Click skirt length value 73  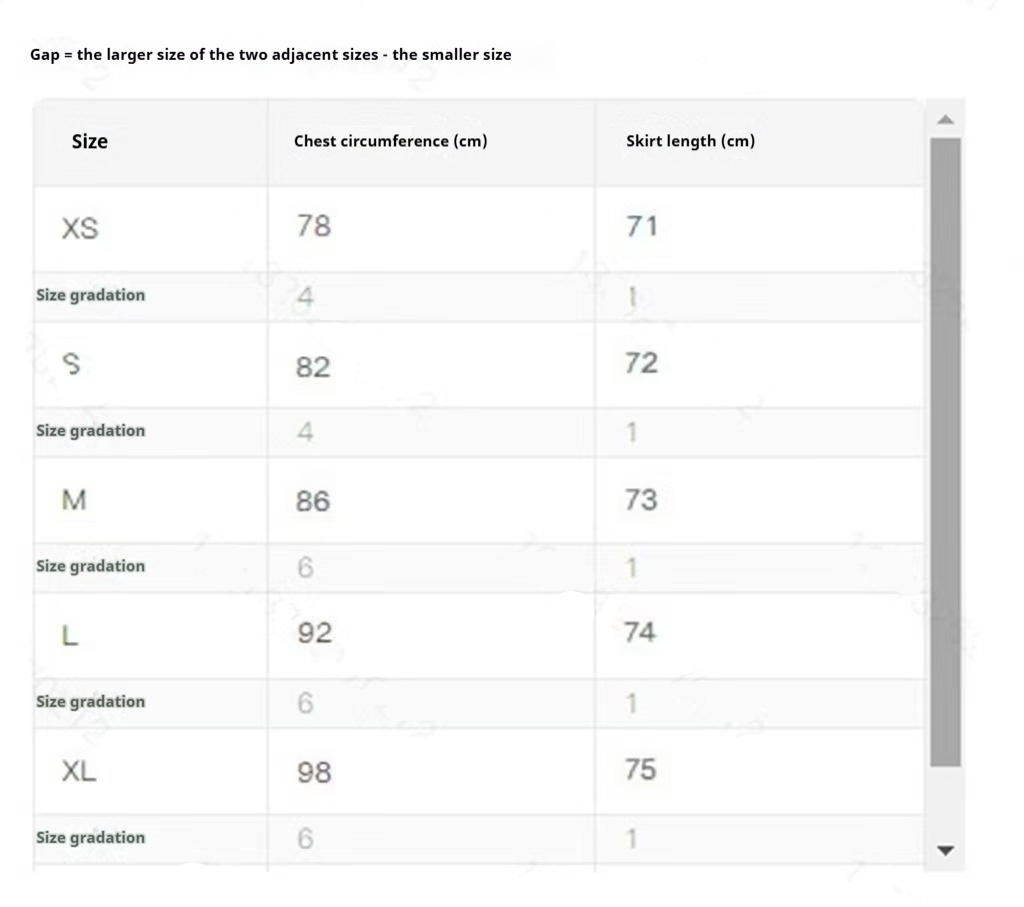[x=641, y=499]
